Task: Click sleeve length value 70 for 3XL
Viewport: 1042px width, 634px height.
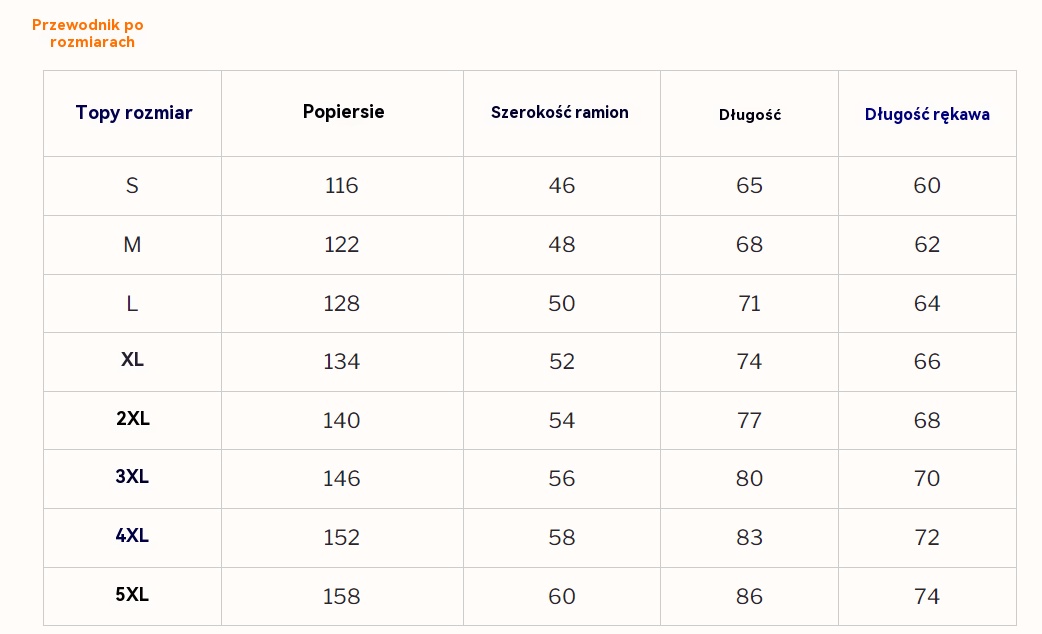Action: coord(927,479)
